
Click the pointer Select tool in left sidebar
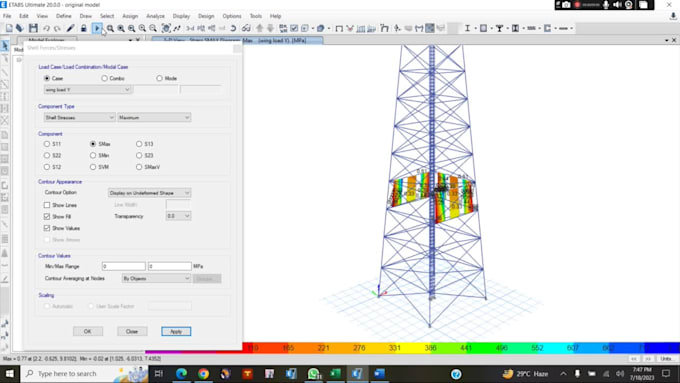(x=5, y=45)
